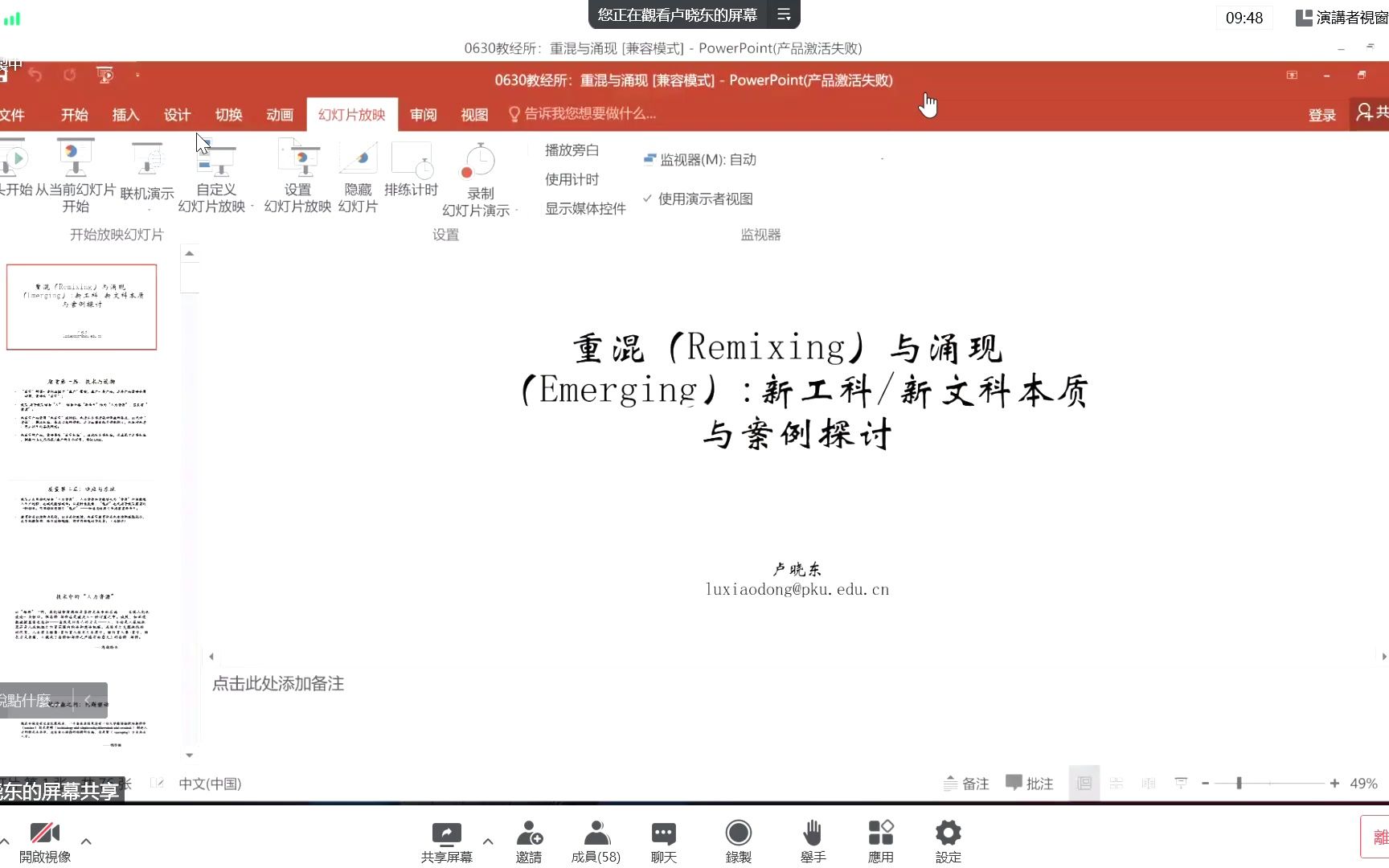Start slideshow from current slide

75,175
